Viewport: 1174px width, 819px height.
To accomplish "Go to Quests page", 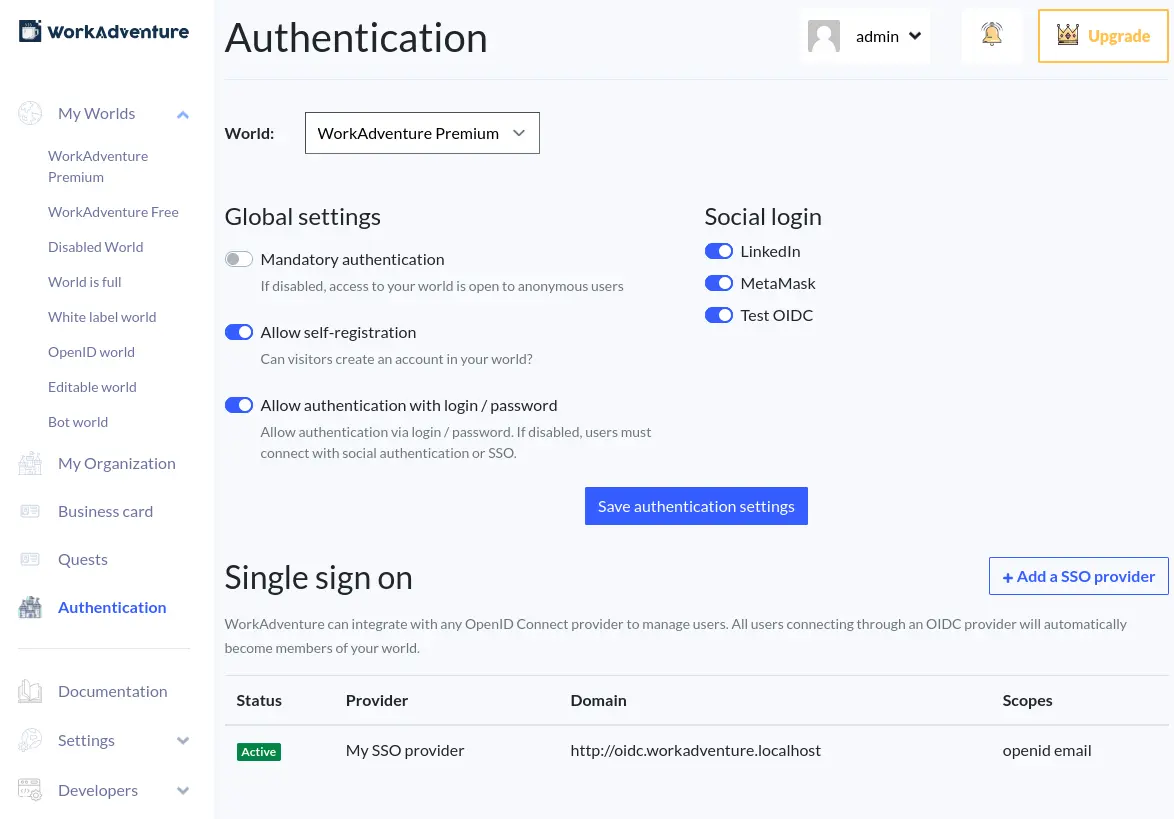I will [83, 559].
